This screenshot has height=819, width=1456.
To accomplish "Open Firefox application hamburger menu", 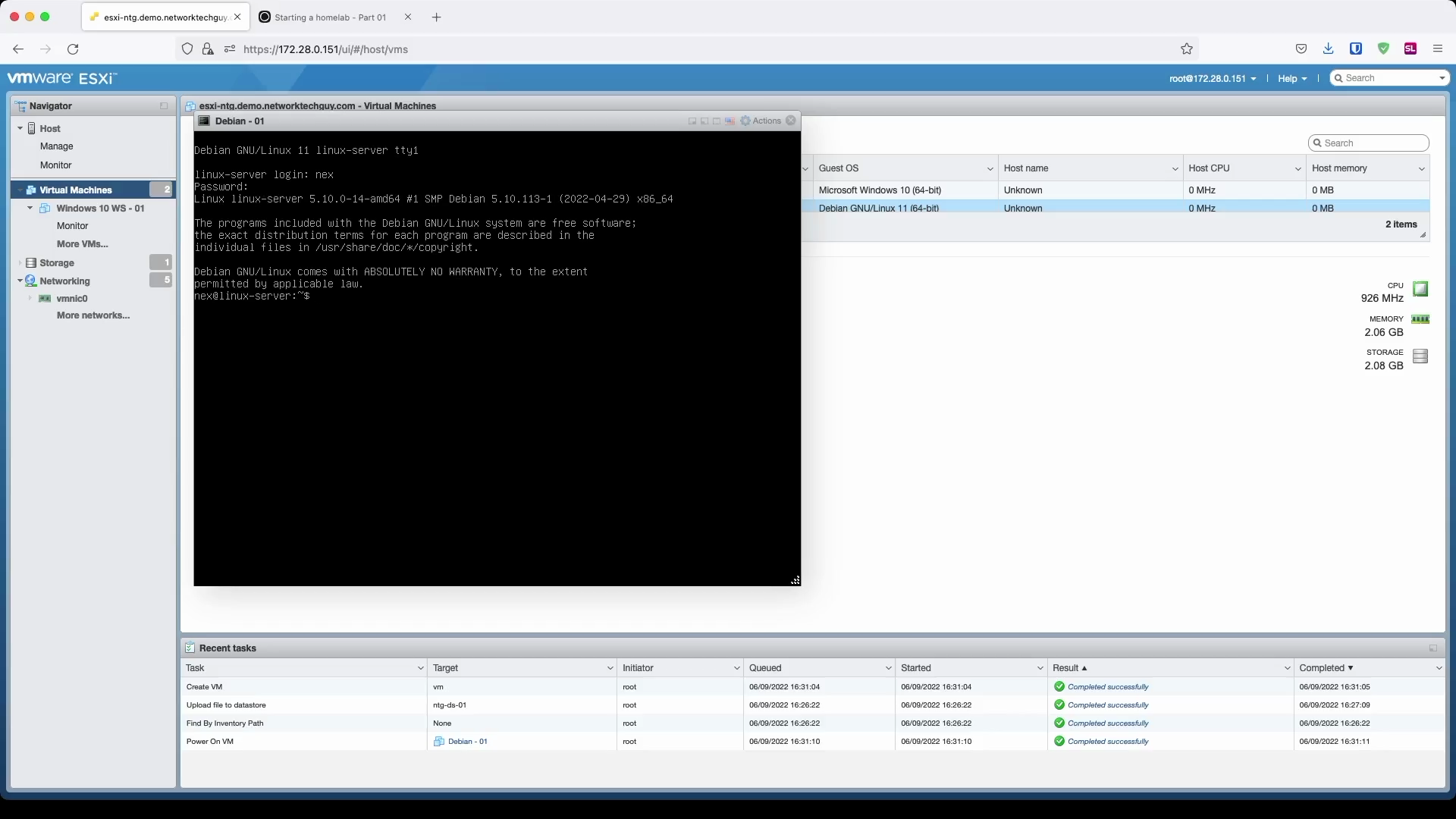I will tap(1438, 49).
